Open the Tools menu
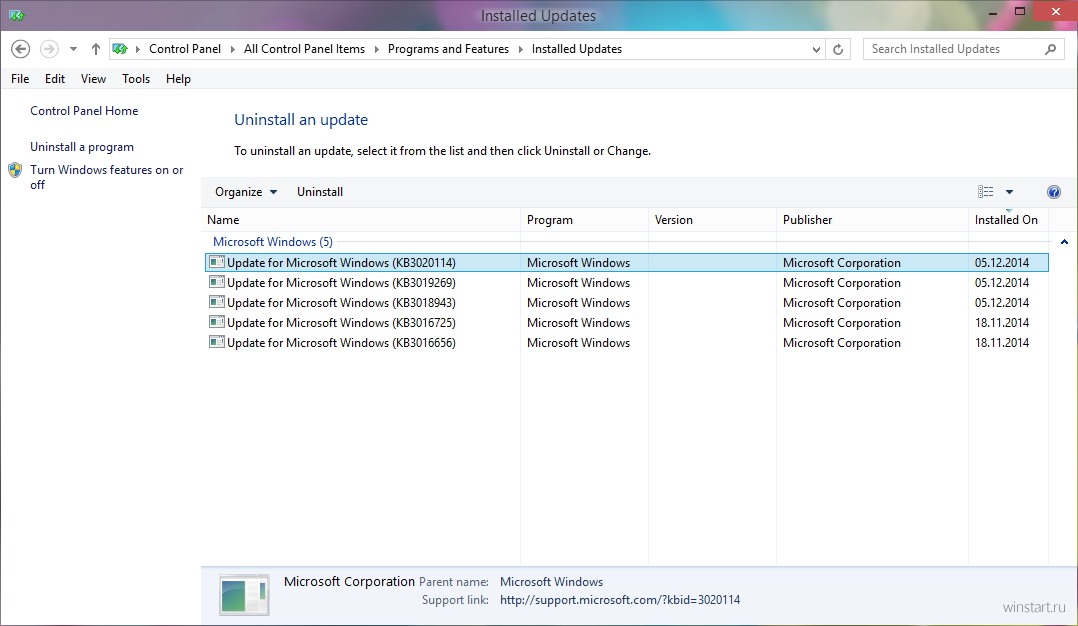The image size is (1078, 626). (x=136, y=79)
